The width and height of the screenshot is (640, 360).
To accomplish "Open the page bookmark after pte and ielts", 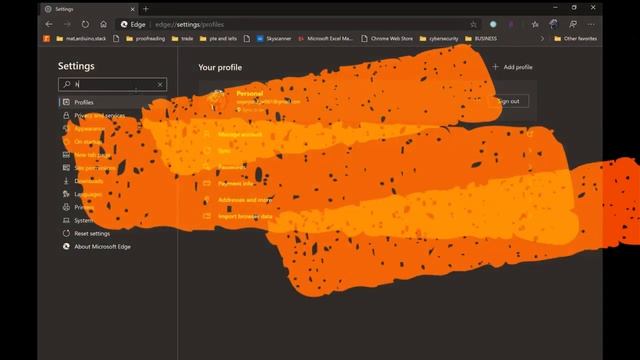I will (247, 38).
